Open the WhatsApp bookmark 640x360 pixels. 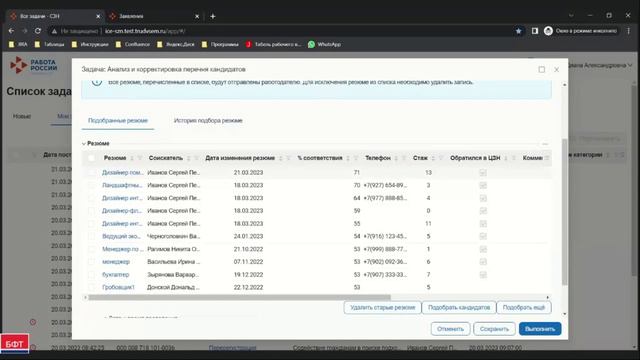pyautogui.click(x=324, y=44)
